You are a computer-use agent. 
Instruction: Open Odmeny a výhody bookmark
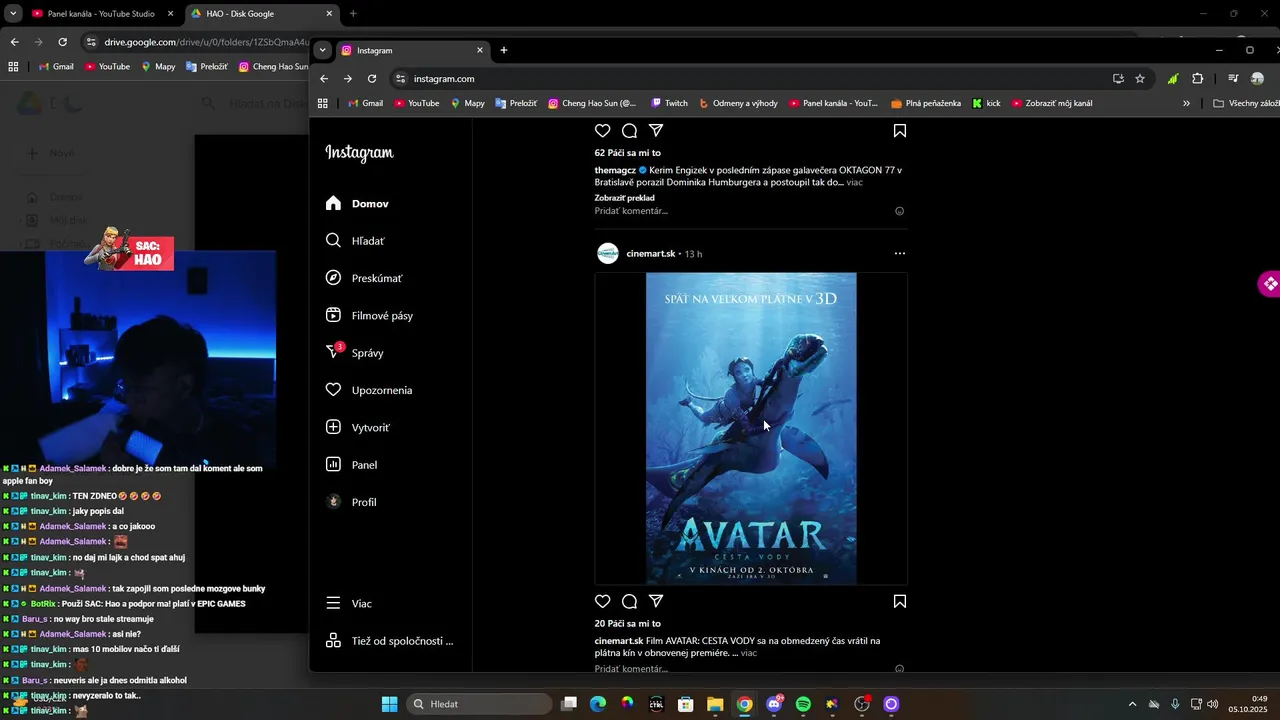click(738, 103)
